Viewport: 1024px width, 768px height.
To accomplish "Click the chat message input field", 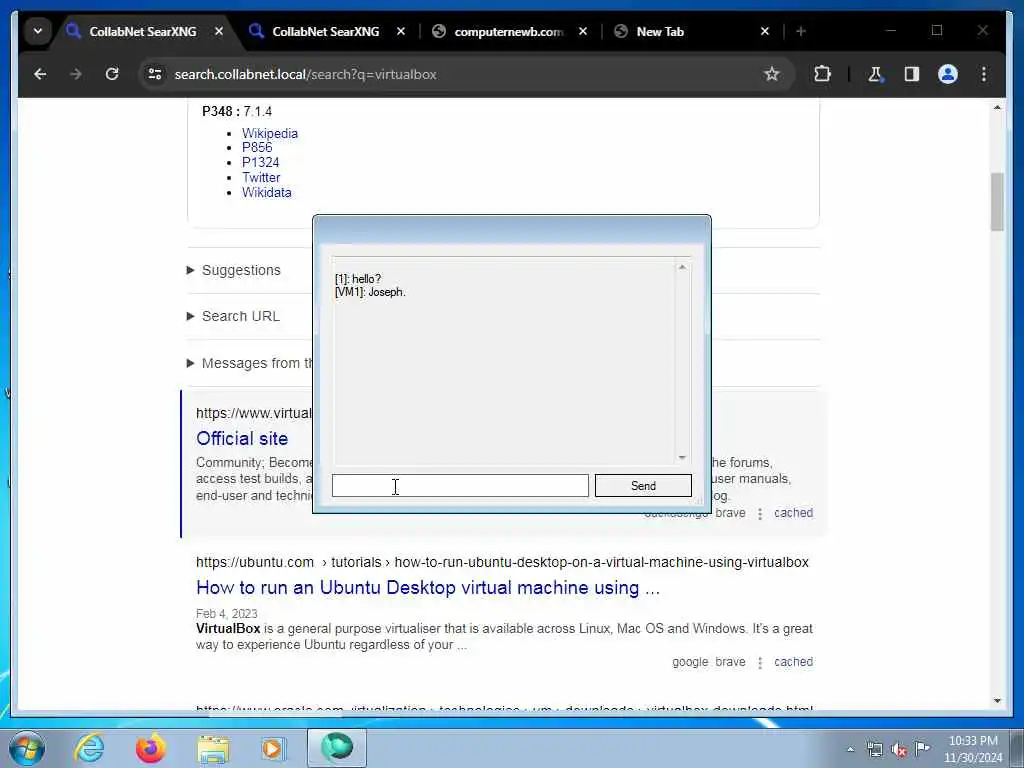I will pyautogui.click(x=460, y=486).
